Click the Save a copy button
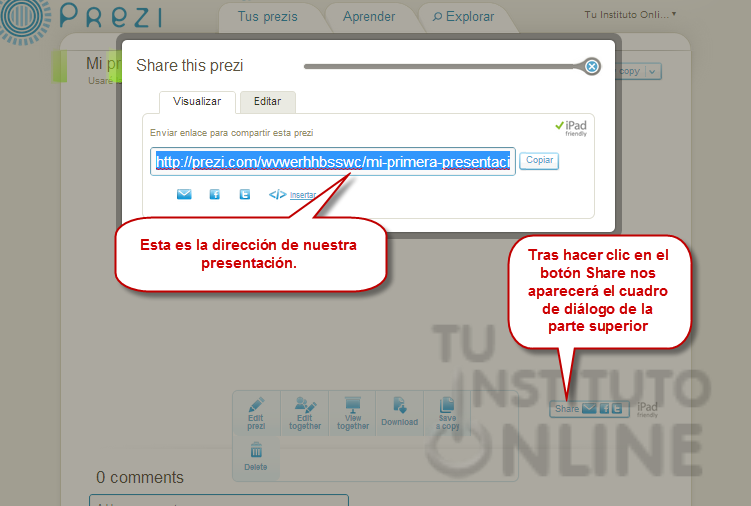 click(x=447, y=413)
